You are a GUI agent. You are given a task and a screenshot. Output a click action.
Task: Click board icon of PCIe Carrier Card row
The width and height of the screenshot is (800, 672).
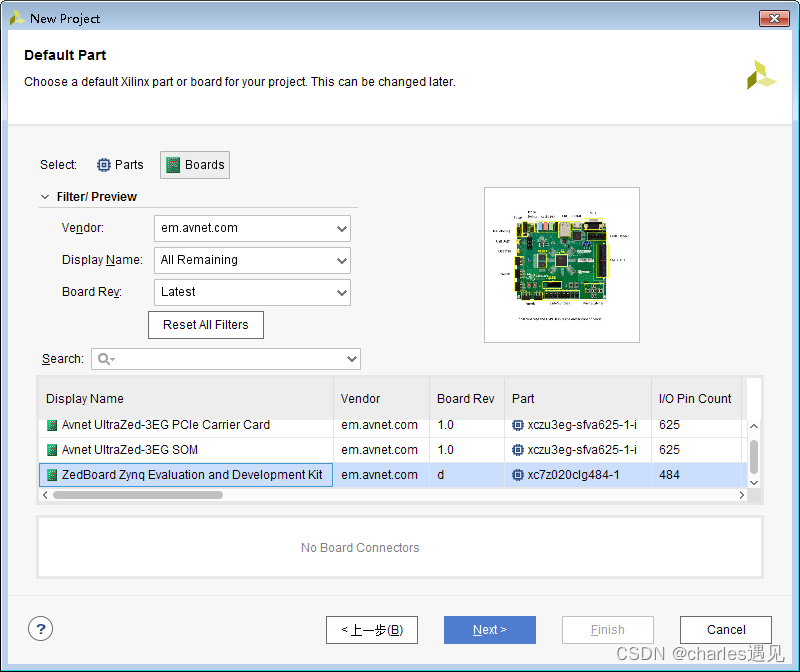pos(52,425)
